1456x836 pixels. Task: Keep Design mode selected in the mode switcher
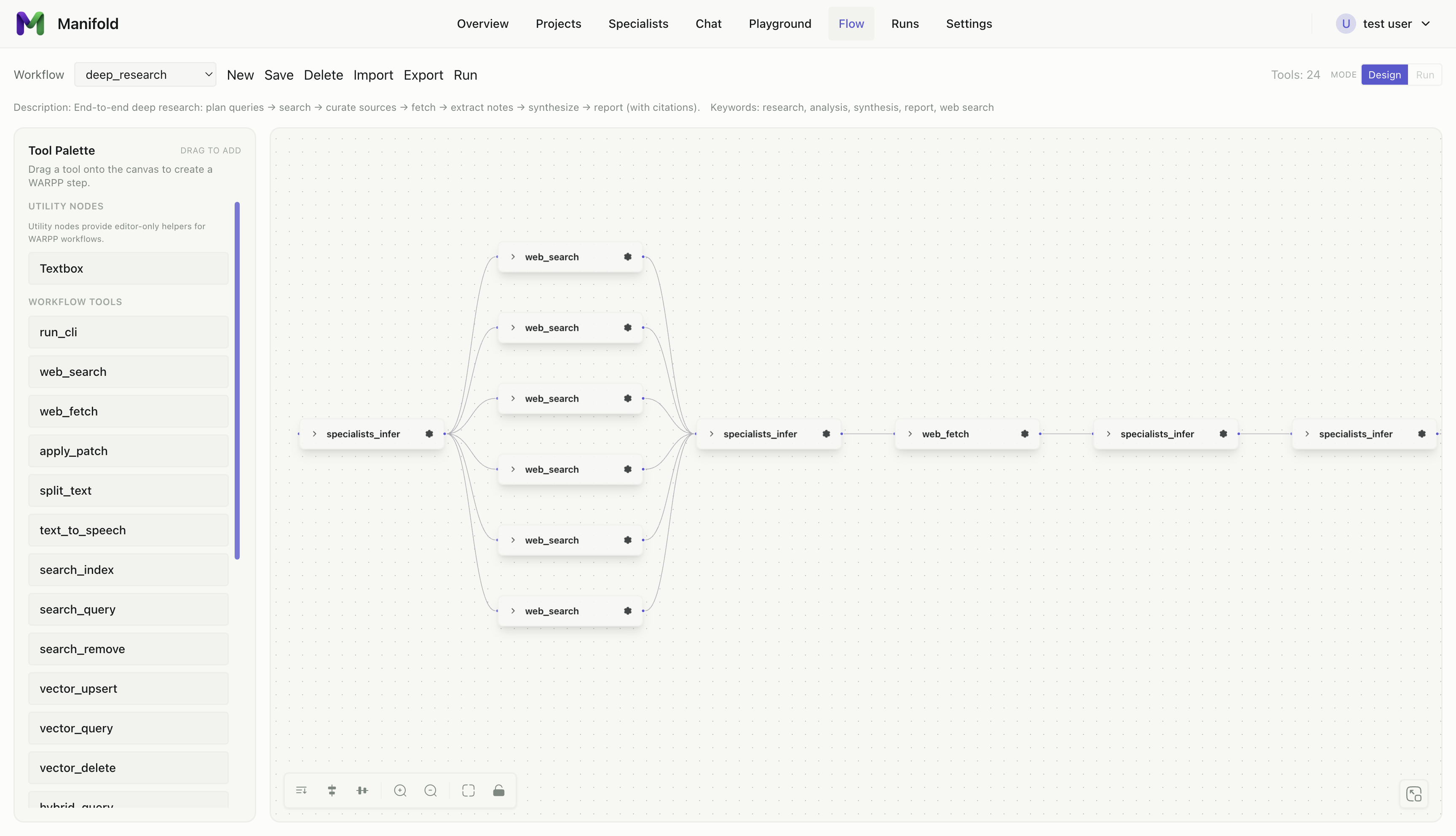click(1384, 75)
